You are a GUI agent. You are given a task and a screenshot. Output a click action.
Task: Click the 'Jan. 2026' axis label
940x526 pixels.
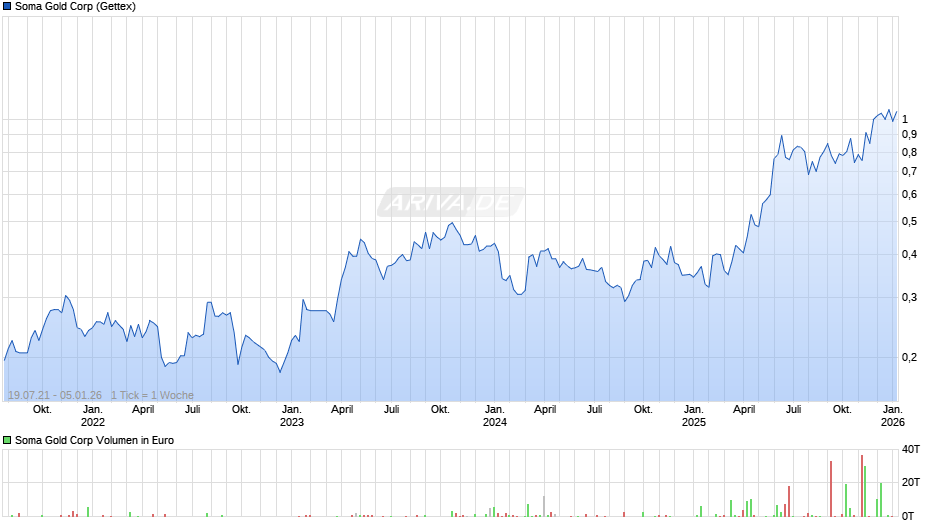coord(893,416)
